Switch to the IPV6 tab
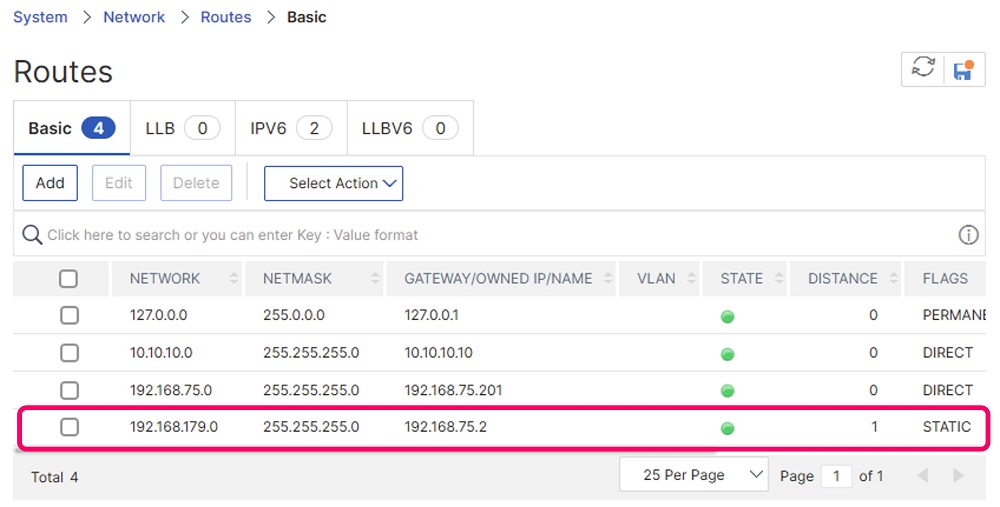 click(291, 128)
